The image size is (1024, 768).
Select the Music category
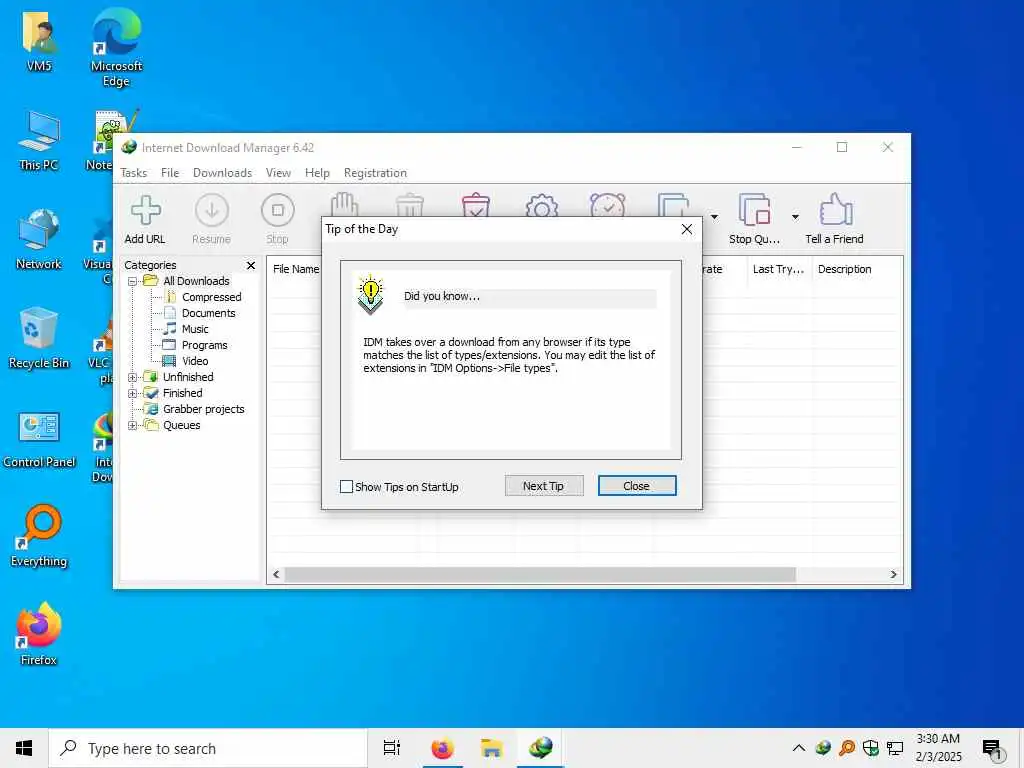point(195,329)
